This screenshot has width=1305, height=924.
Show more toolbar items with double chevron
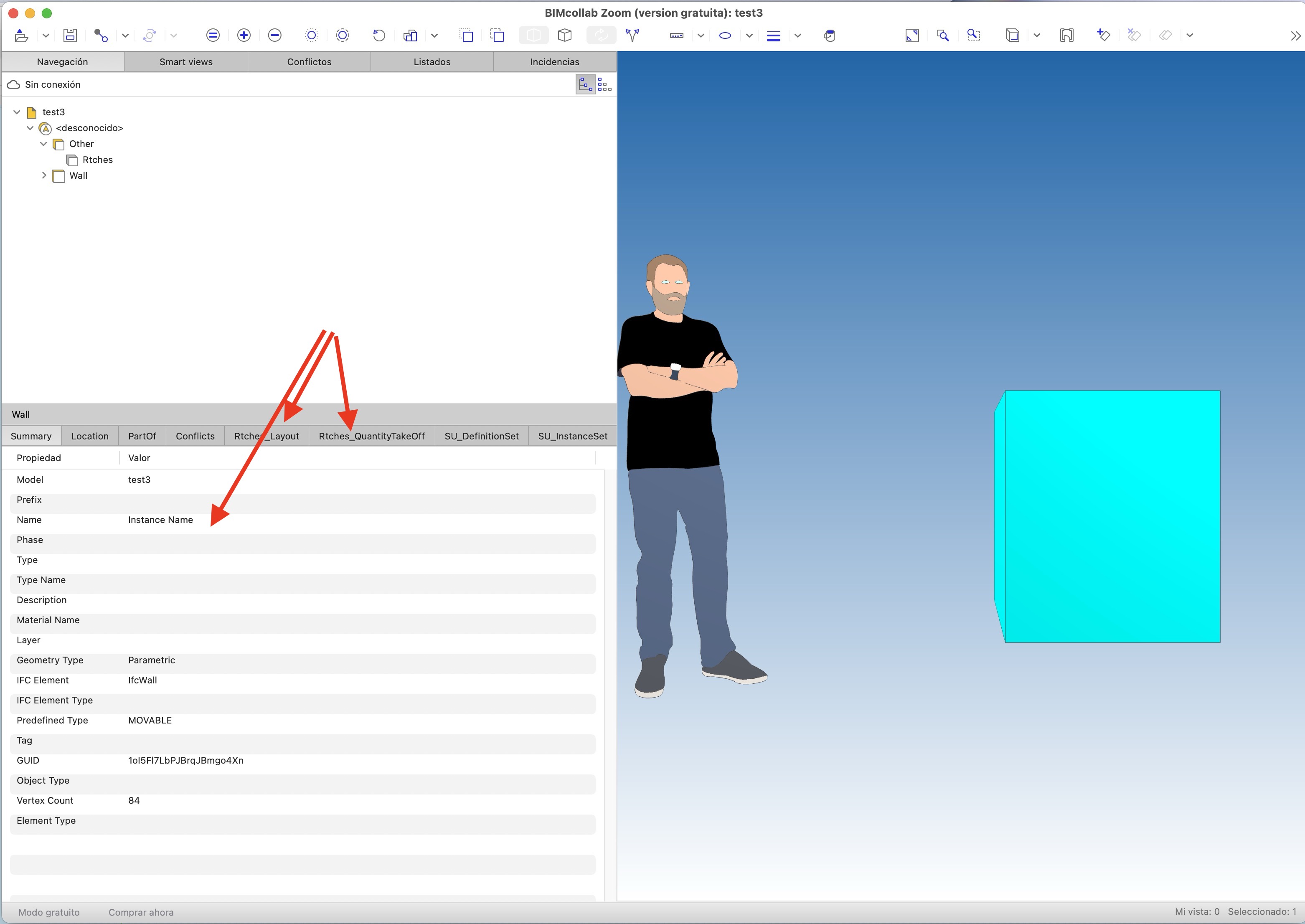click(x=1295, y=36)
